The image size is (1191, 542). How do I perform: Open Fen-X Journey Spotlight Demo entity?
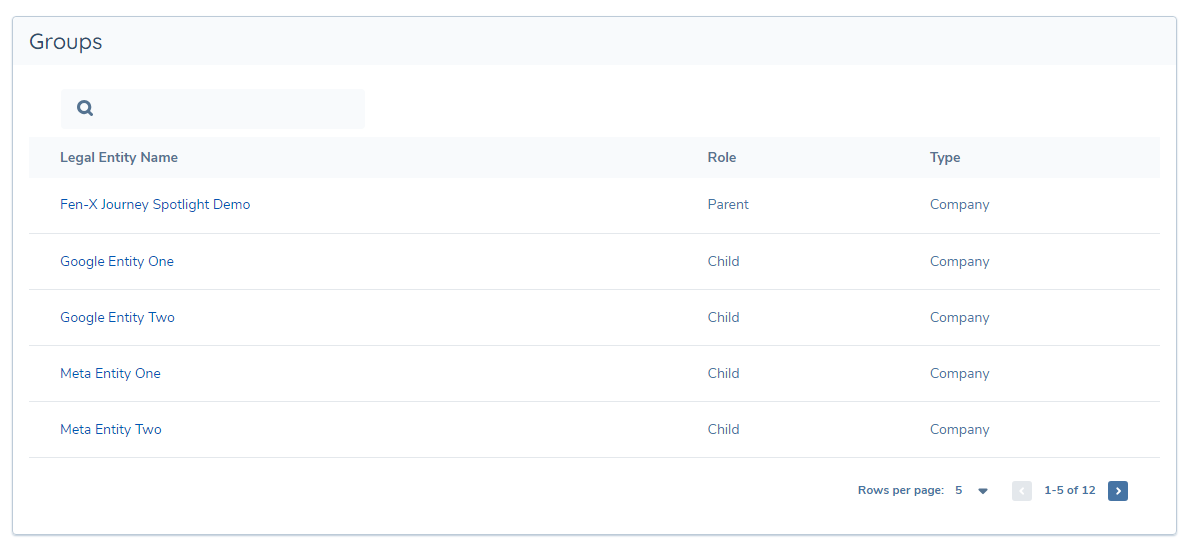click(x=155, y=205)
